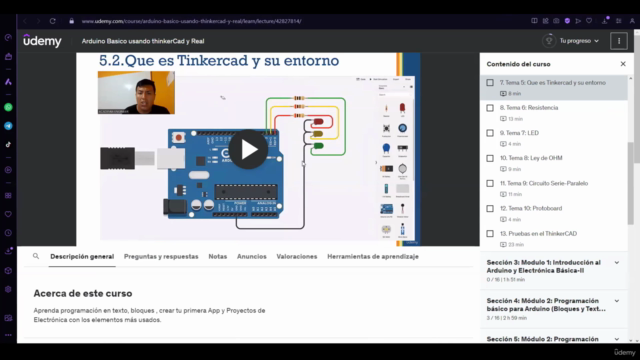Open extensions cube icon in sidebar
The height and width of the screenshot is (360, 640).
[8, 271]
